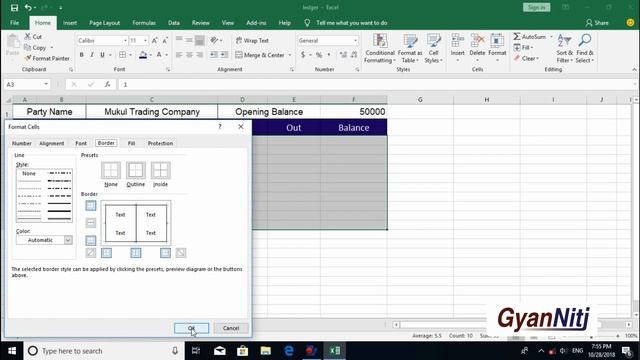Apply the None border preset

[111, 170]
